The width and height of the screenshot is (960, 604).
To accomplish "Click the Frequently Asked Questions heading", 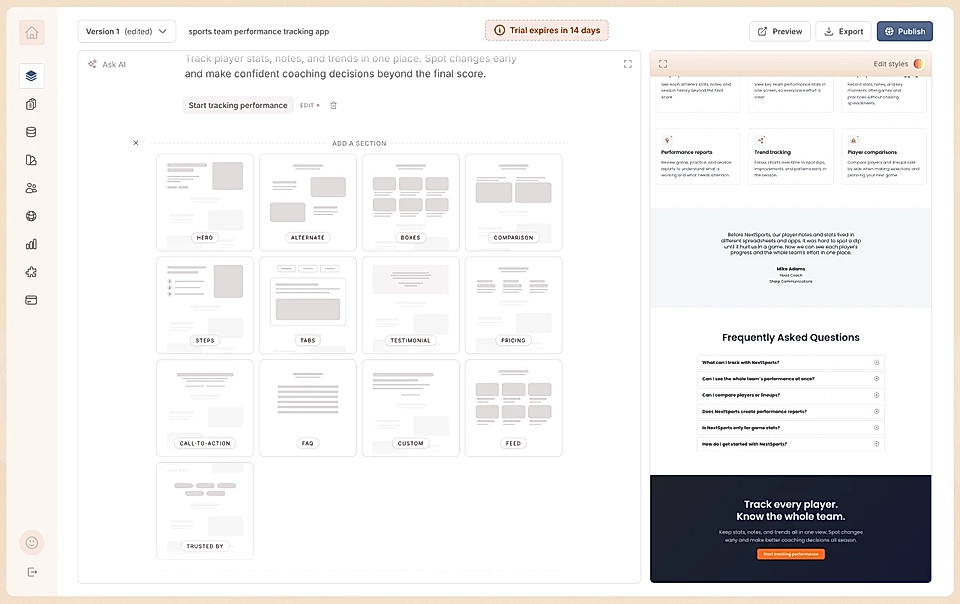I will point(790,337).
